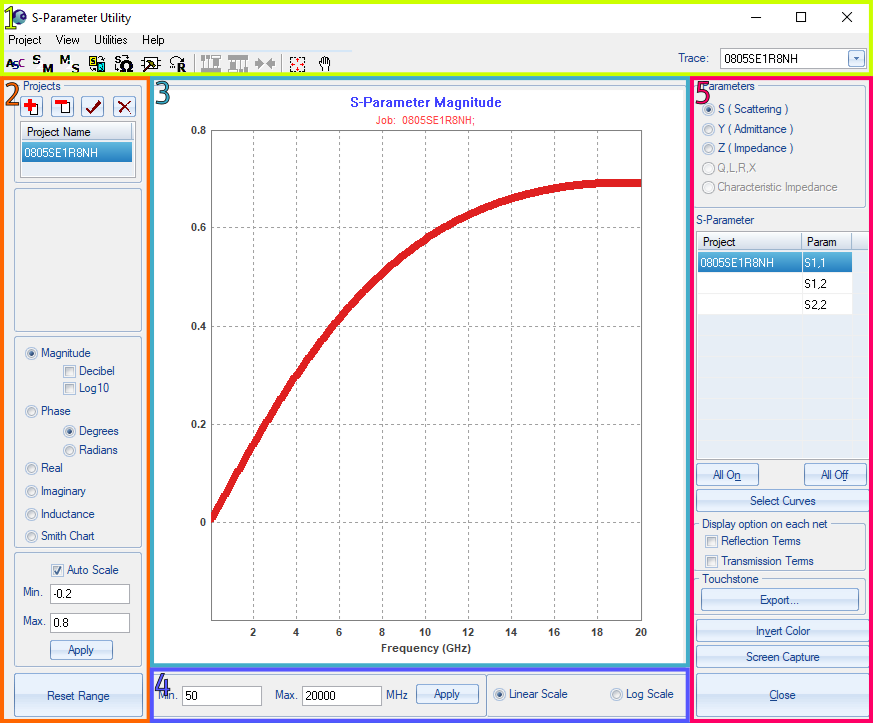Expand the Trace dropdown list
The height and width of the screenshot is (723, 873).
tap(856, 58)
